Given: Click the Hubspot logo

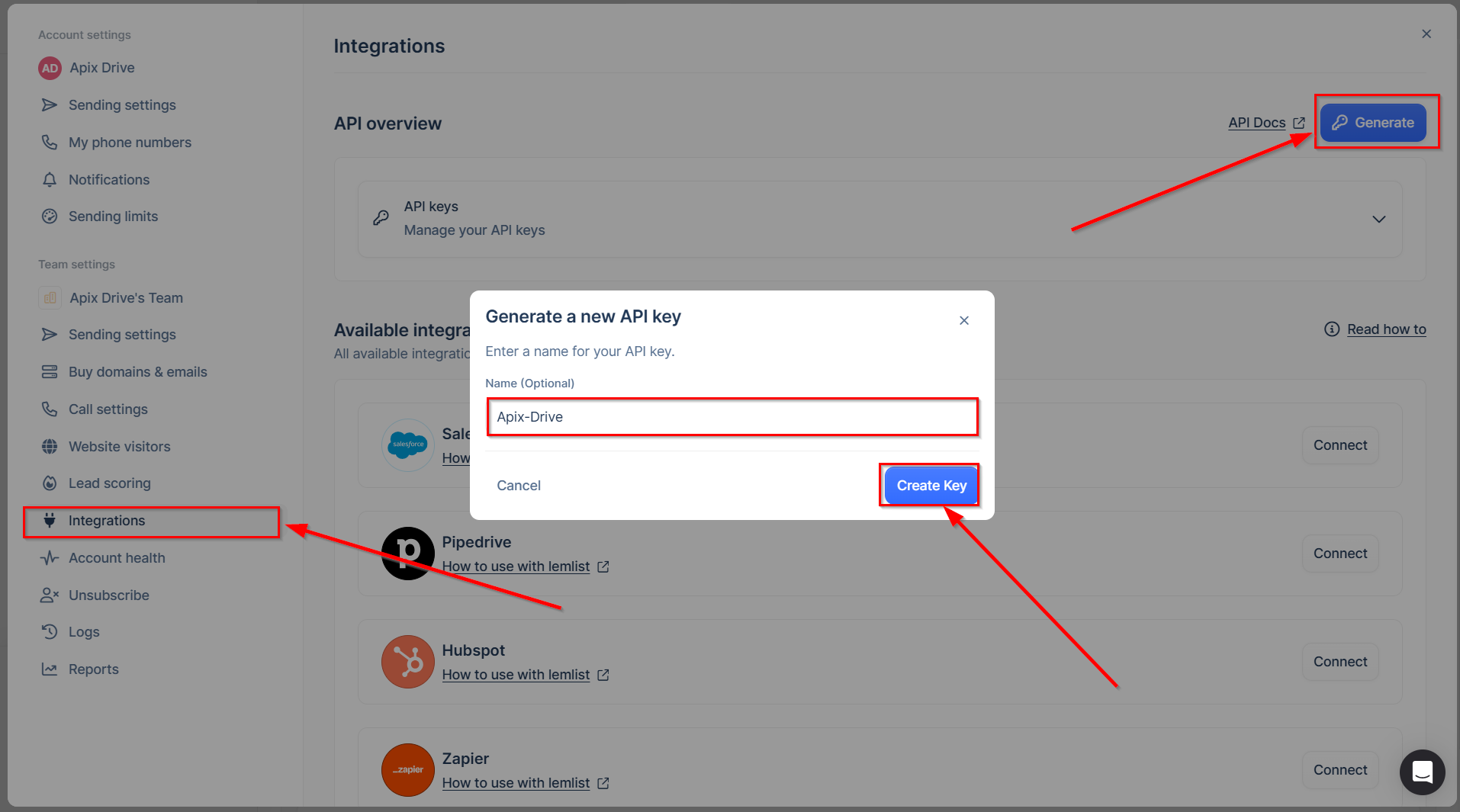Looking at the screenshot, I should click(x=408, y=661).
